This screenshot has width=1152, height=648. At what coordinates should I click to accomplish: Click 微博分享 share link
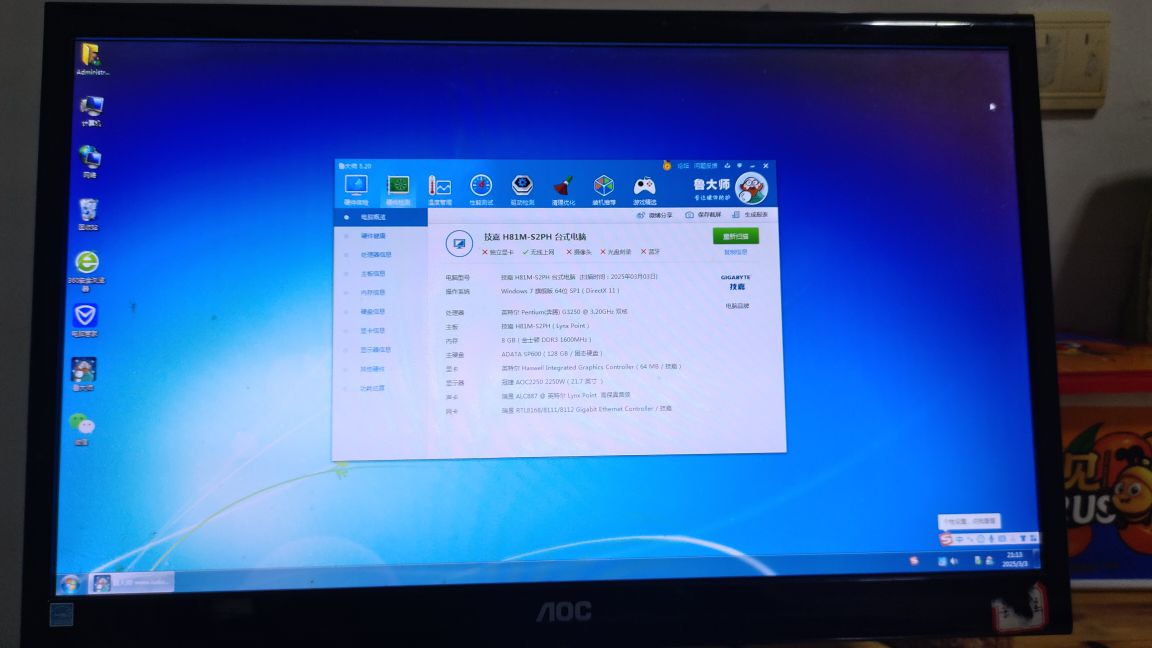click(x=655, y=215)
